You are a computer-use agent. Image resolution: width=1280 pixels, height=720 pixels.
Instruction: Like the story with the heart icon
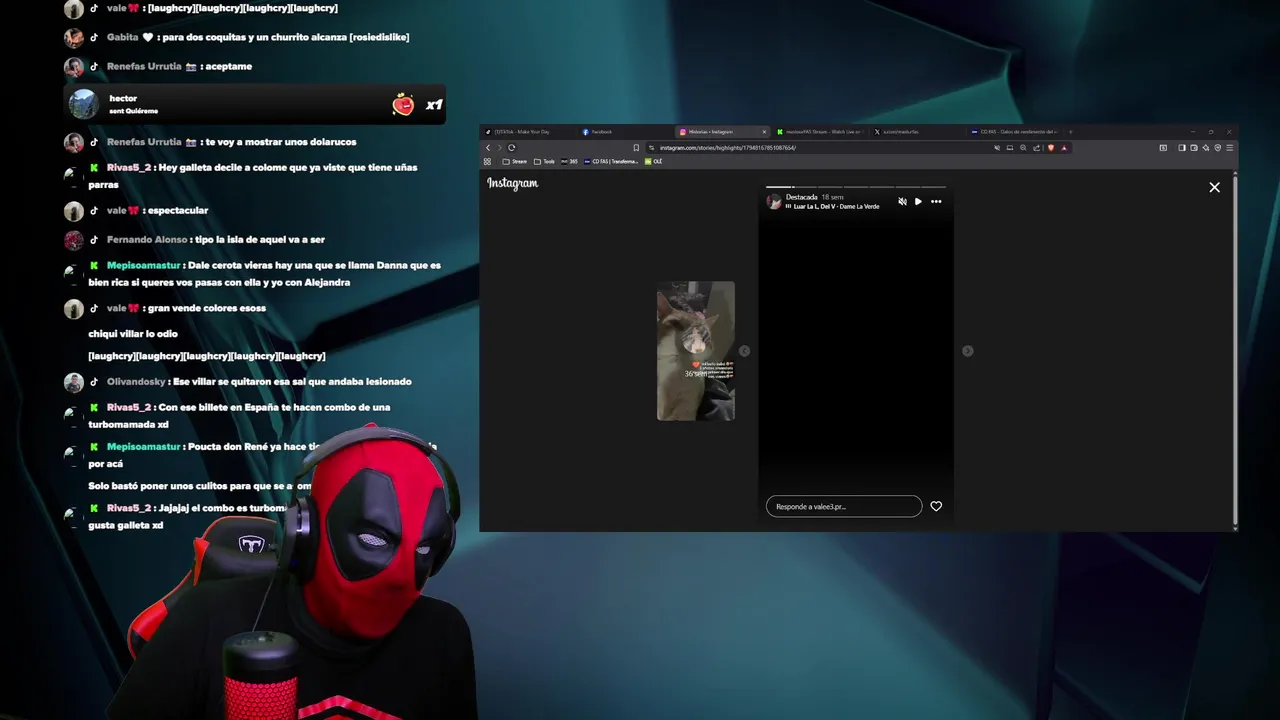pyautogui.click(x=936, y=506)
